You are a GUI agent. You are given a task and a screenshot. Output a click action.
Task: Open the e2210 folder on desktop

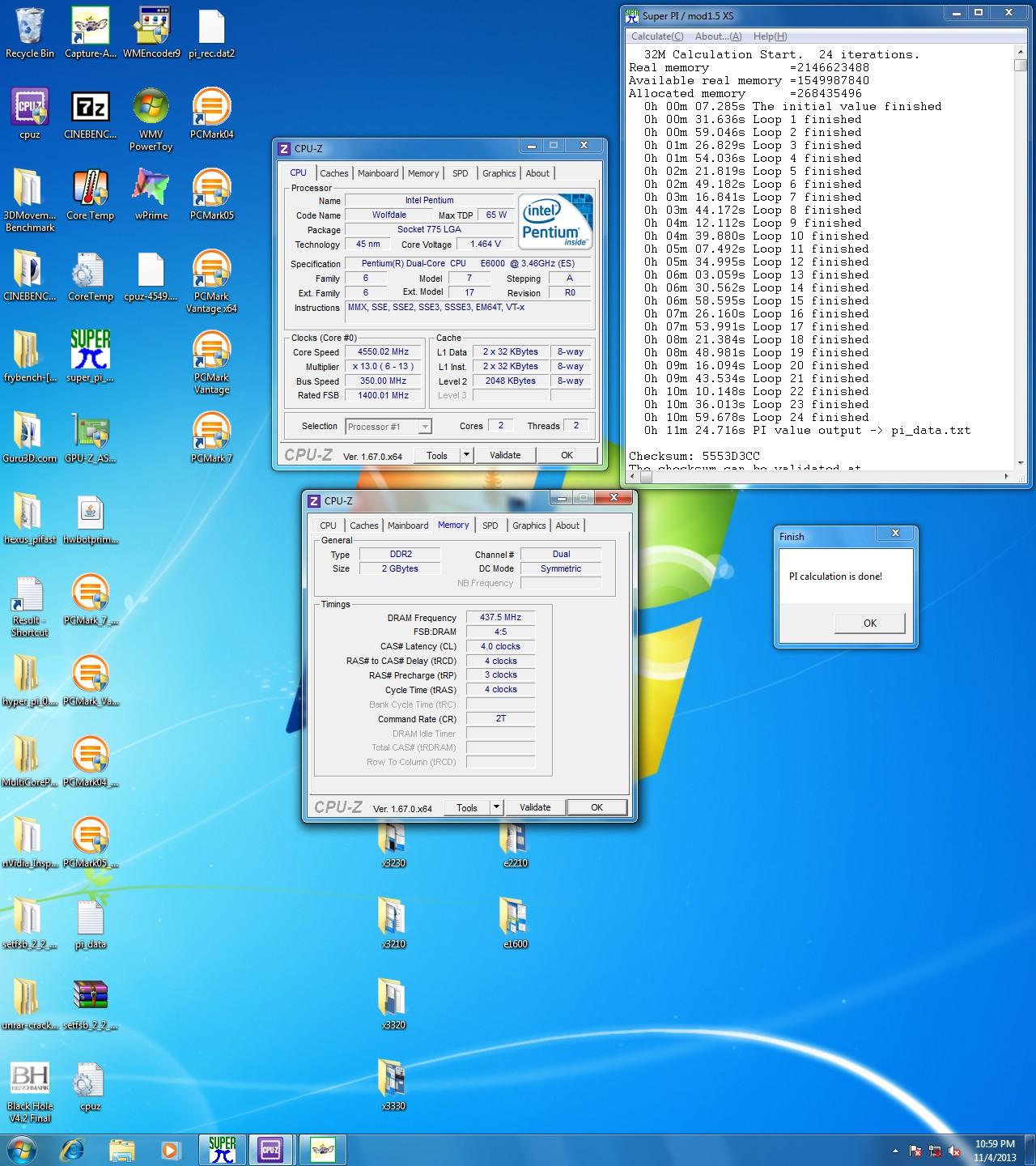click(515, 843)
